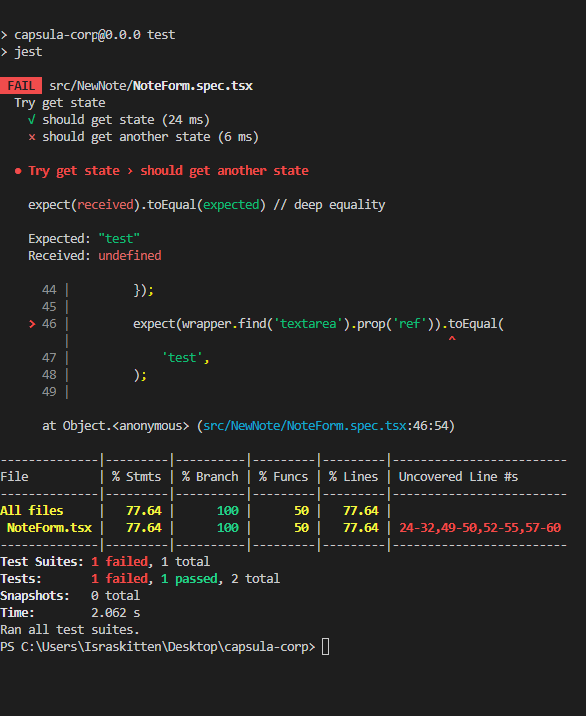Image resolution: width=586 pixels, height=716 pixels.
Task: Click the red bullet before Try get state
Action: [x=18, y=171]
